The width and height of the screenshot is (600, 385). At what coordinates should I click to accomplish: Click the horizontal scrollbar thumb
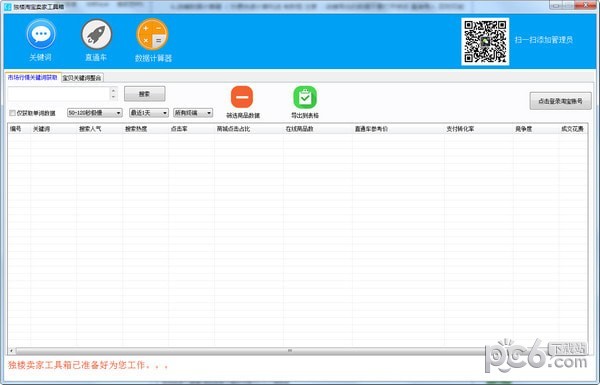290,351
